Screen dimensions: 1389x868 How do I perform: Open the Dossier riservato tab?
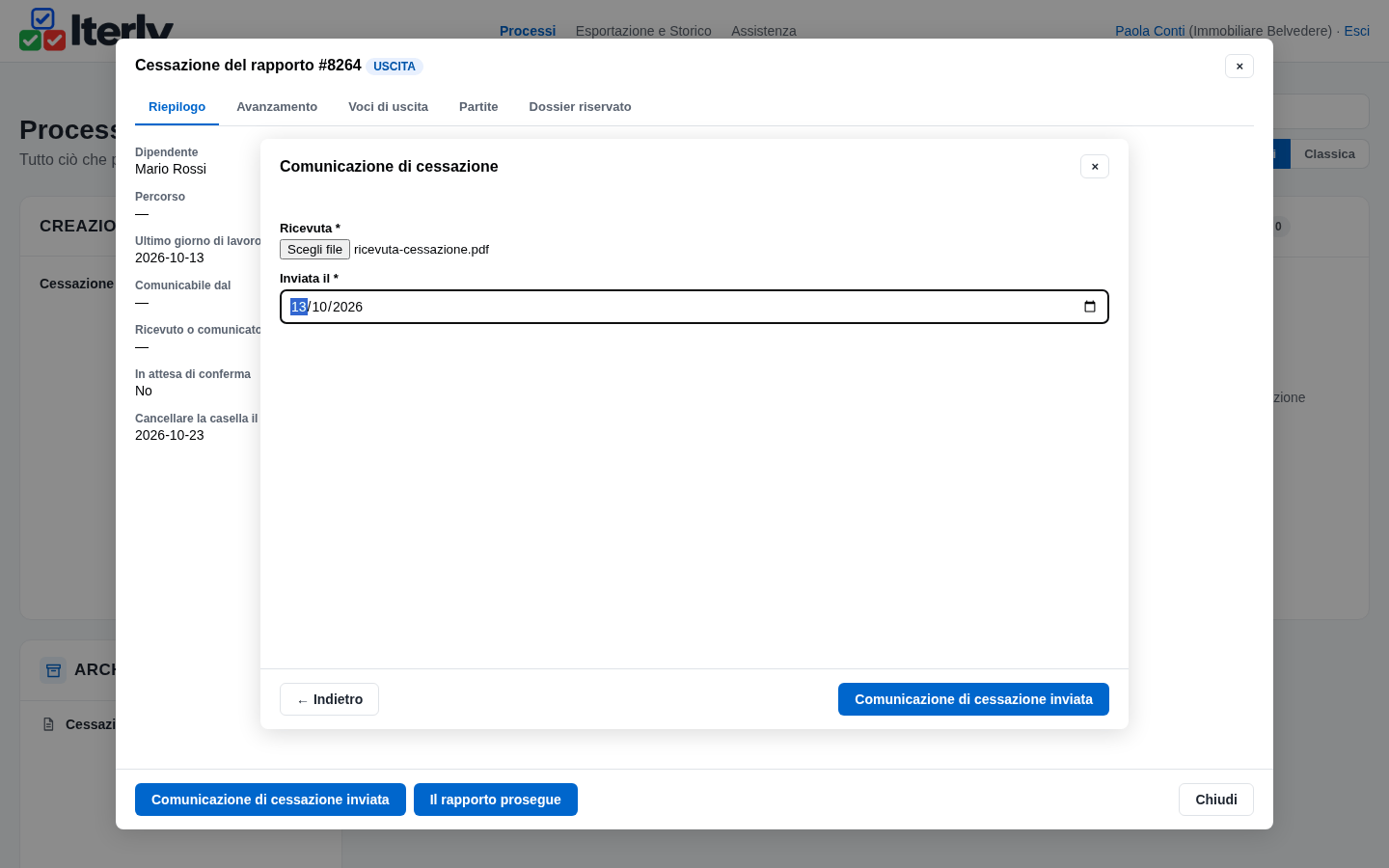(x=580, y=107)
